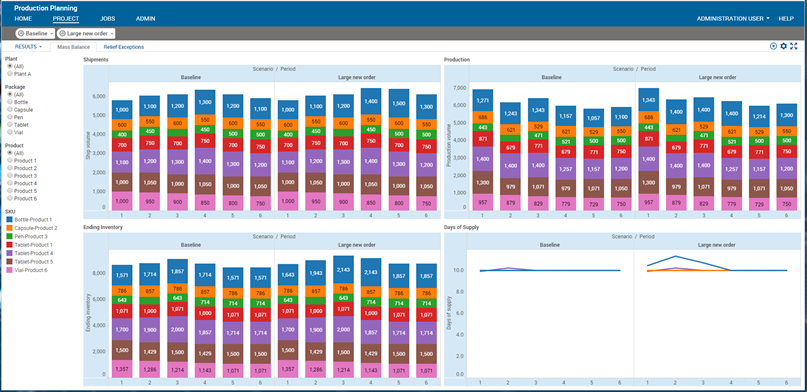Screen dimensions: 807x392
Task: Click the Ending Inventory Baseline scenario header
Action: click(x=190, y=245)
